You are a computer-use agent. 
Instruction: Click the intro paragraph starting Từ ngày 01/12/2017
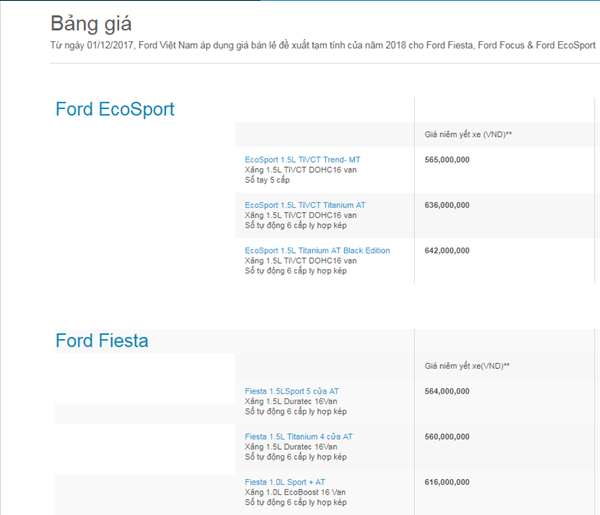(320, 46)
